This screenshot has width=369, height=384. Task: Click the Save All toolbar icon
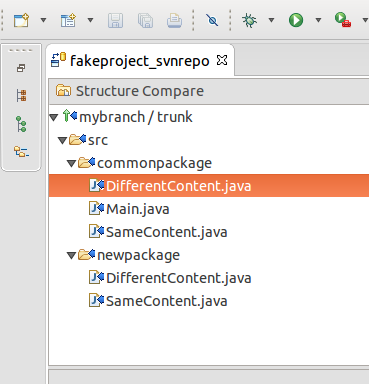click(145, 21)
